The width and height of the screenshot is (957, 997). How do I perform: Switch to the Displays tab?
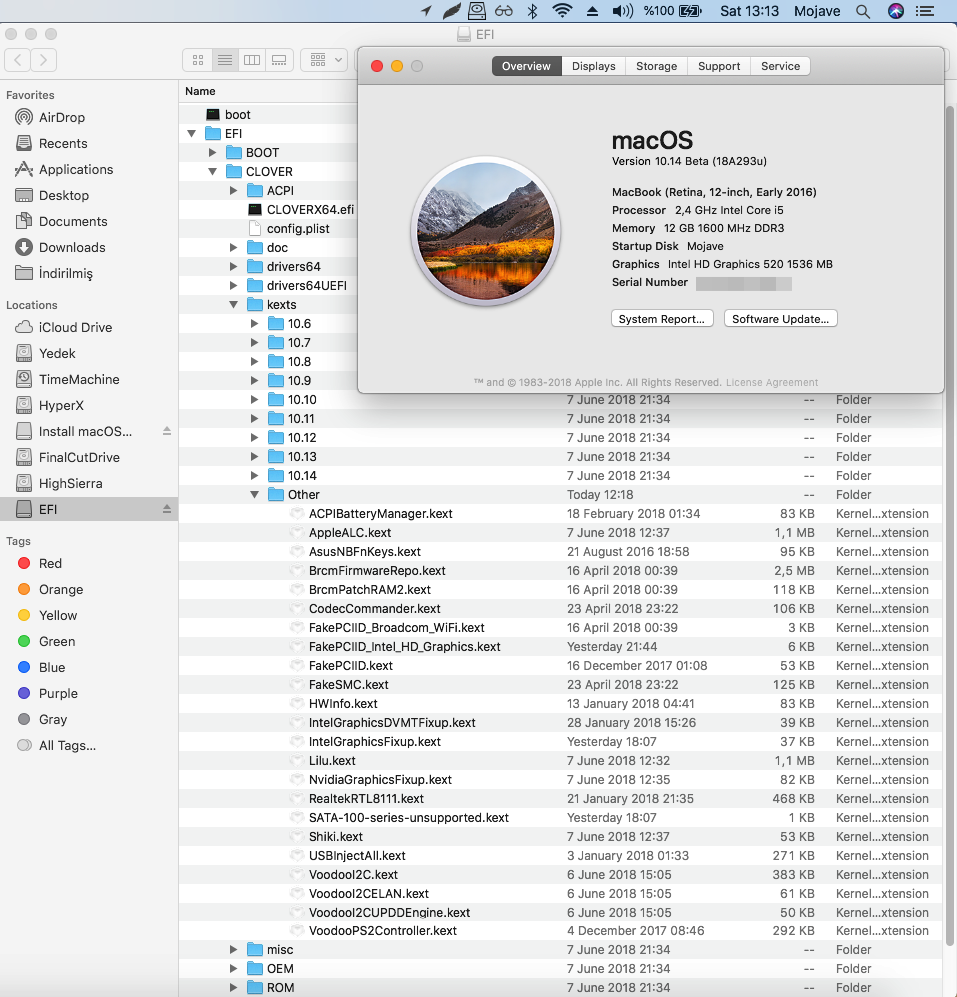[x=593, y=66]
